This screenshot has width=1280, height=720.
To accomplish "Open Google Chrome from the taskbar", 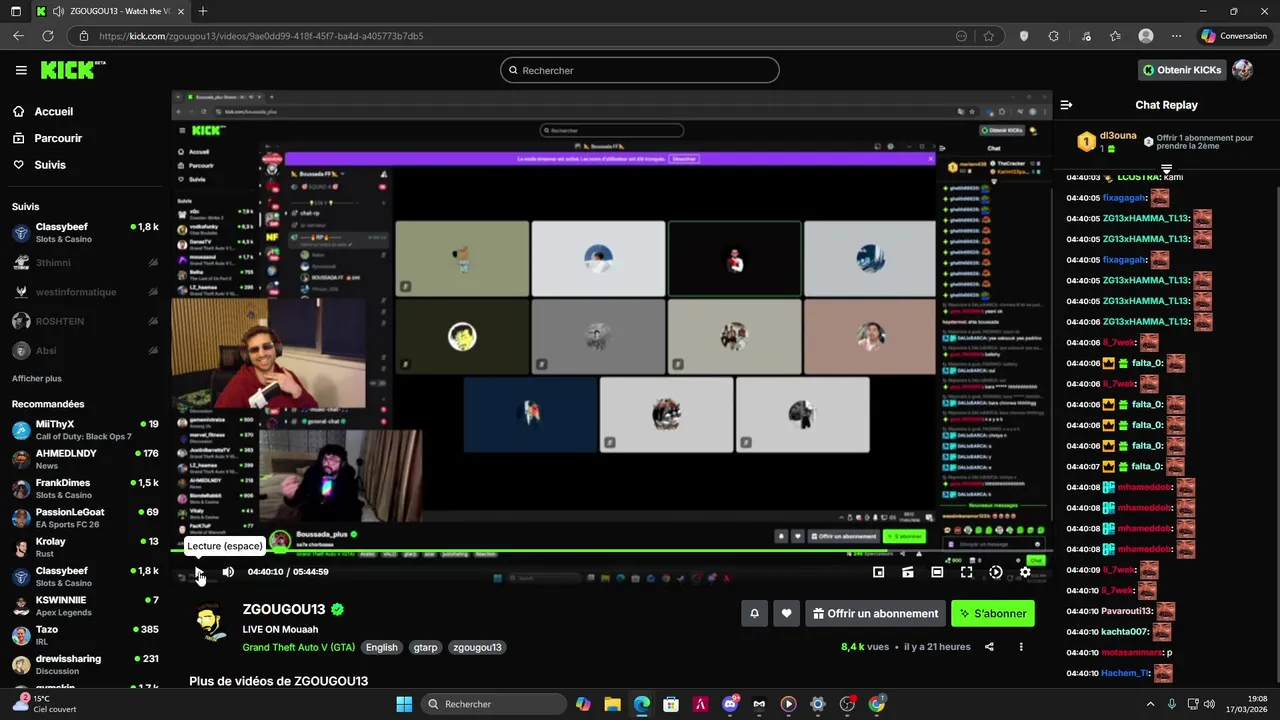I will [877, 704].
